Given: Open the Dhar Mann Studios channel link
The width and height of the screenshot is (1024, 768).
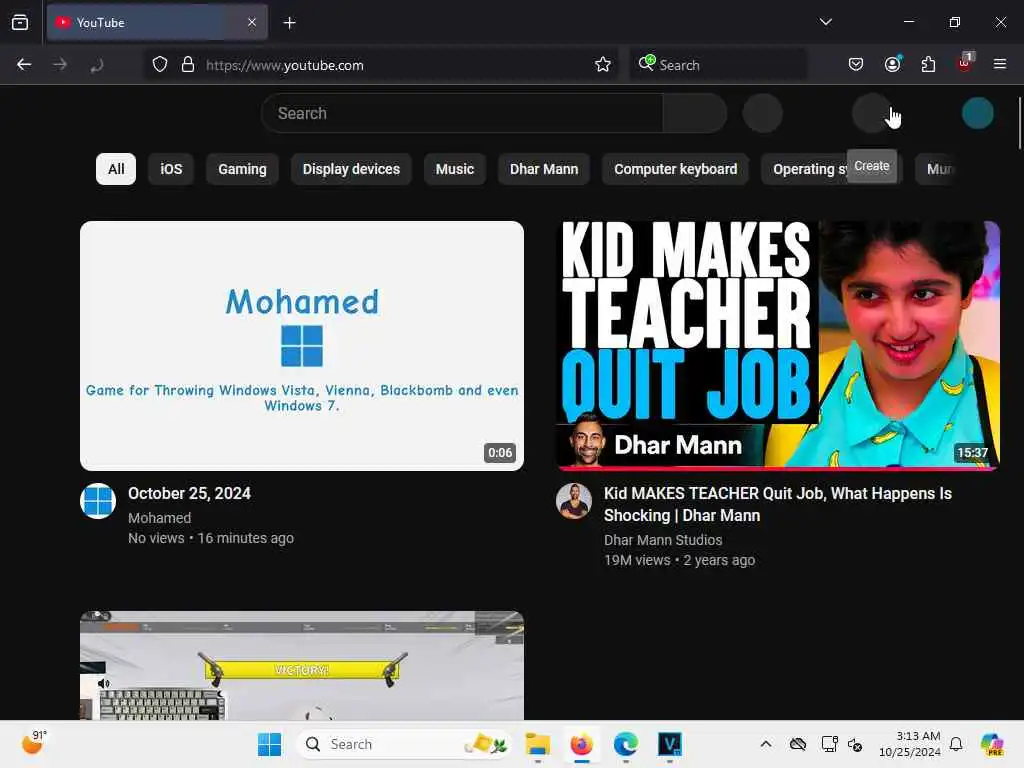Looking at the screenshot, I should [x=663, y=540].
